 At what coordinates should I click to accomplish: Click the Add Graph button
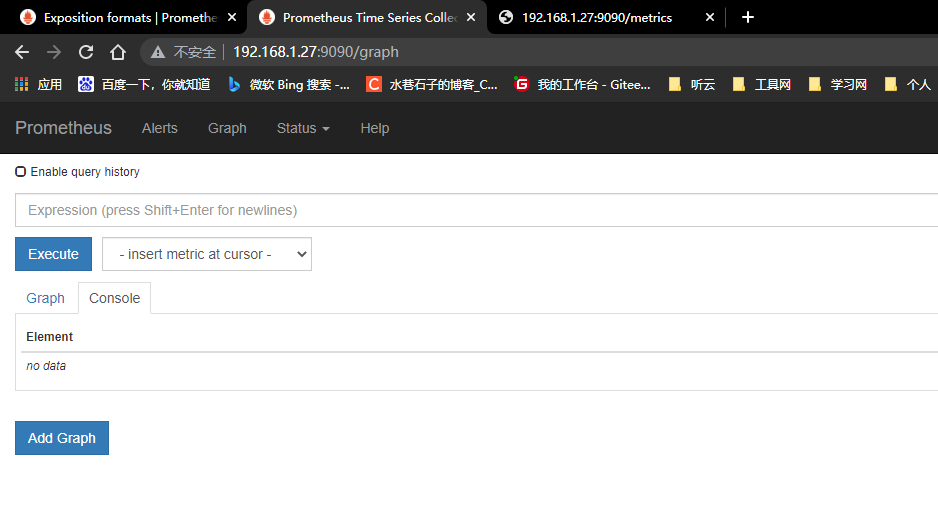[x=62, y=438]
